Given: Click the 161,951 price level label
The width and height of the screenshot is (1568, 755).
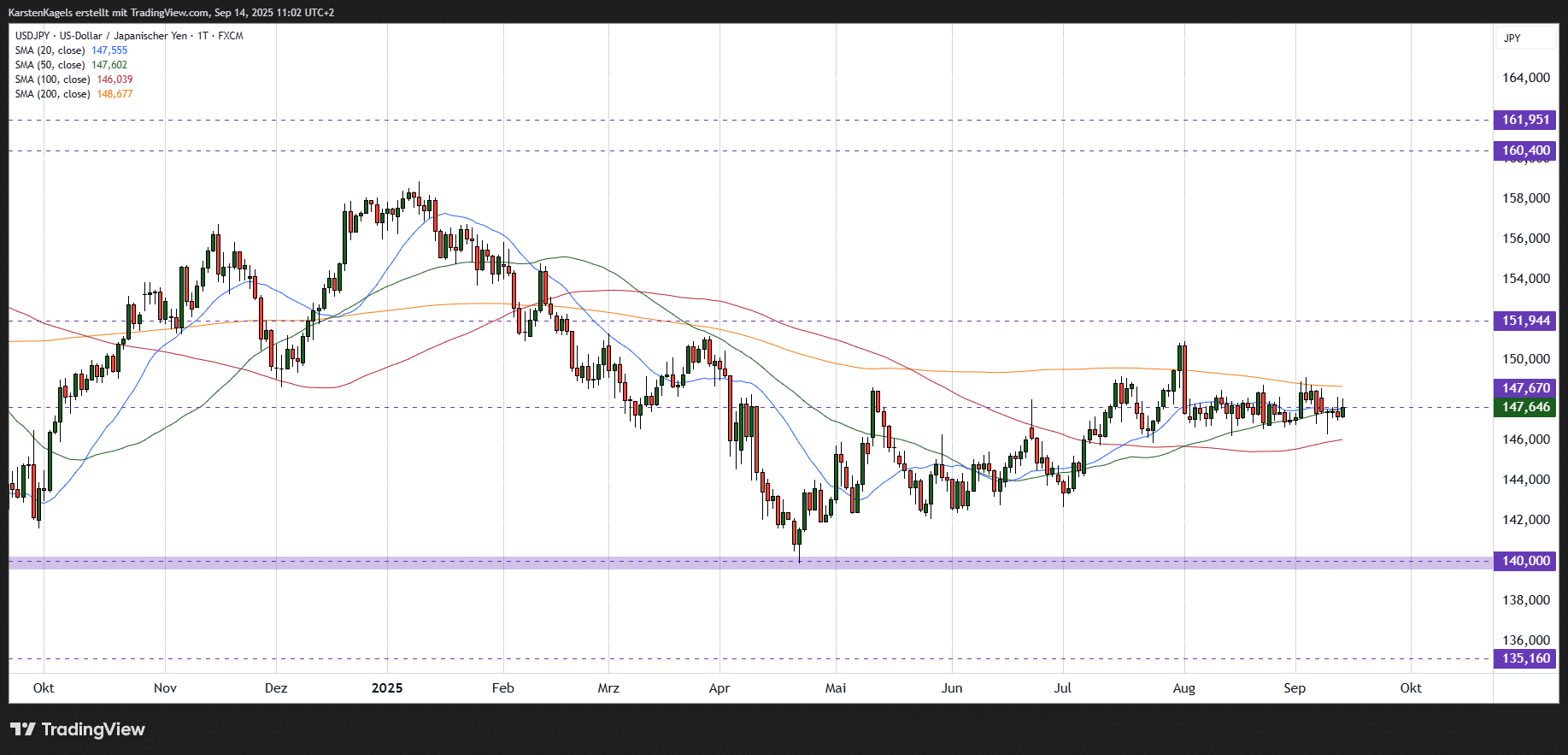Looking at the screenshot, I should (x=1525, y=120).
